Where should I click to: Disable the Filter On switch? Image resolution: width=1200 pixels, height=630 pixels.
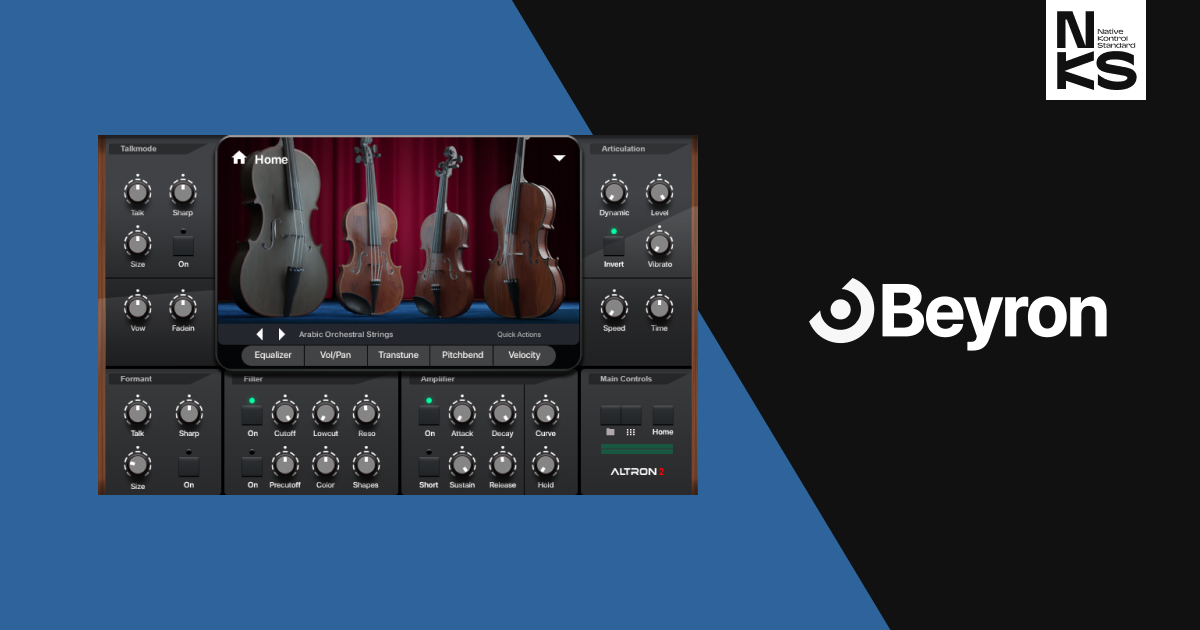point(251,413)
